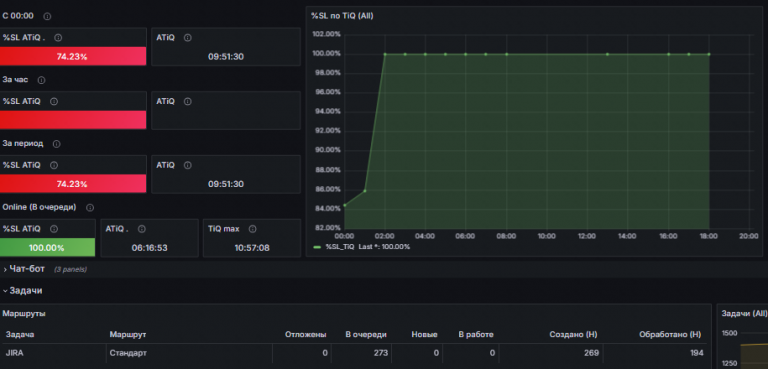The height and width of the screenshot is (369, 768).
Task: Sort table by the В очереди column header
Action: pyautogui.click(x=366, y=335)
